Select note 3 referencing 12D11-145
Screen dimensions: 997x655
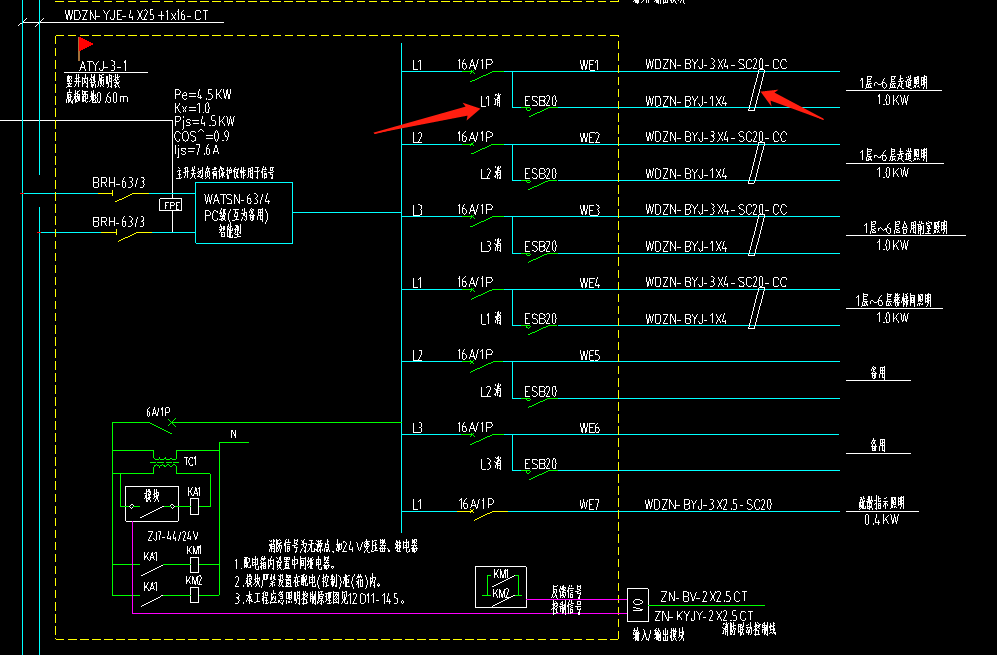click(x=320, y=598)
